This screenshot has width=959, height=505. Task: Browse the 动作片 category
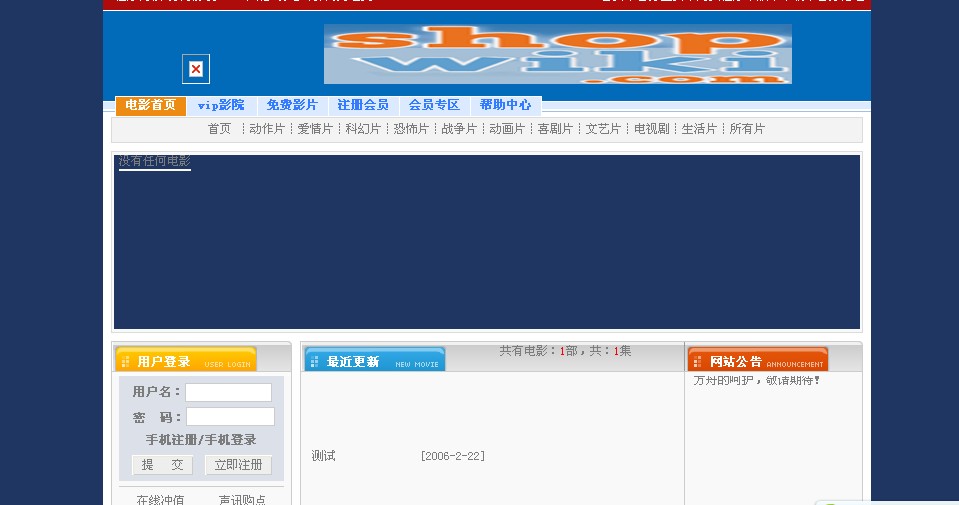[267, 129]
